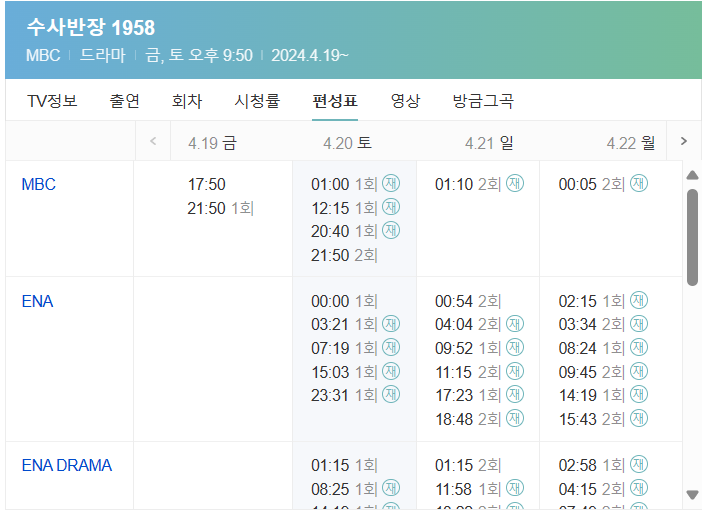
Task: Click rerun icon next to ENA 03:21
Action: [391, 324]
